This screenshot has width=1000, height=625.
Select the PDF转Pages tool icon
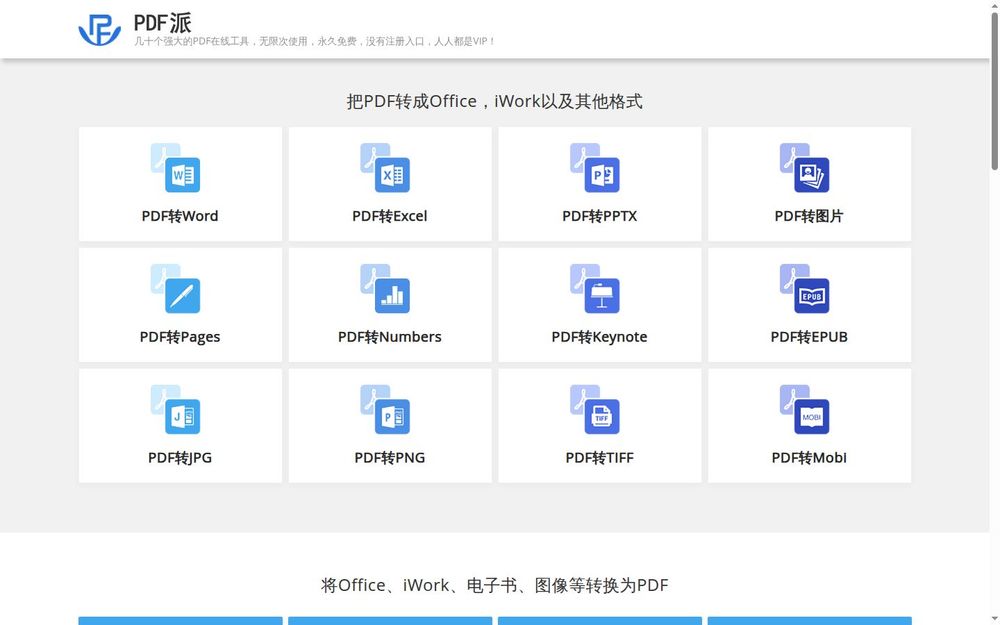point(179,293)
